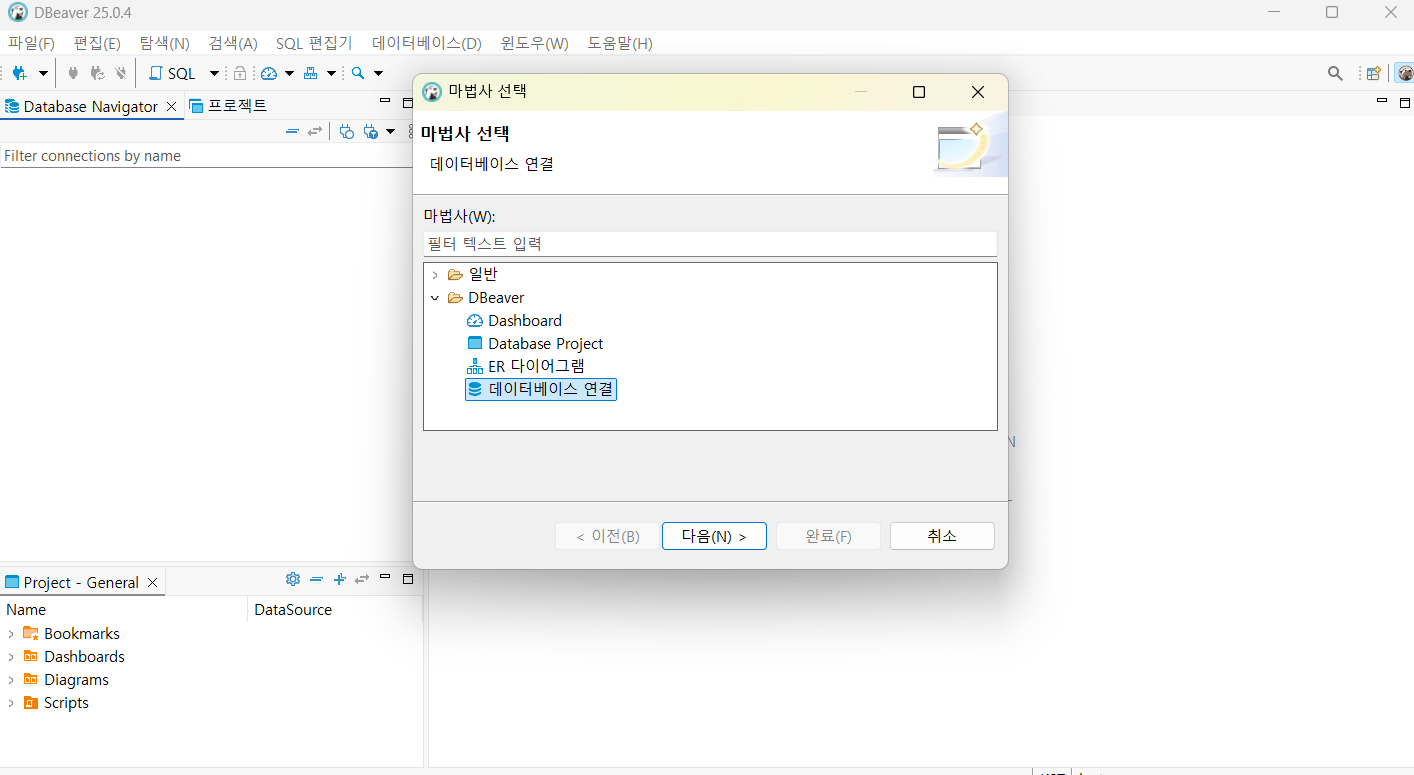This screenshot has width=1414, height=775.
Task: Toggle Link with Editor in Project panel
Action: pos(362,579)
